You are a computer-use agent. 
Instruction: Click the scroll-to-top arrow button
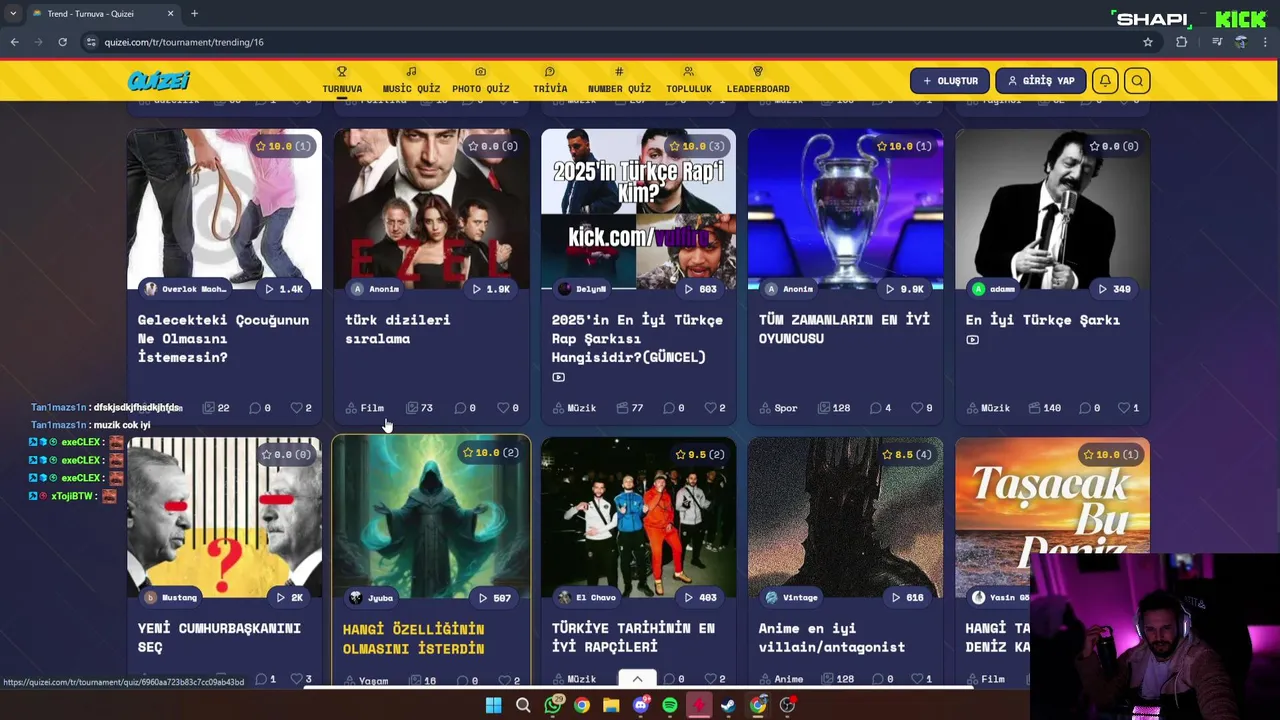[637, 679]
